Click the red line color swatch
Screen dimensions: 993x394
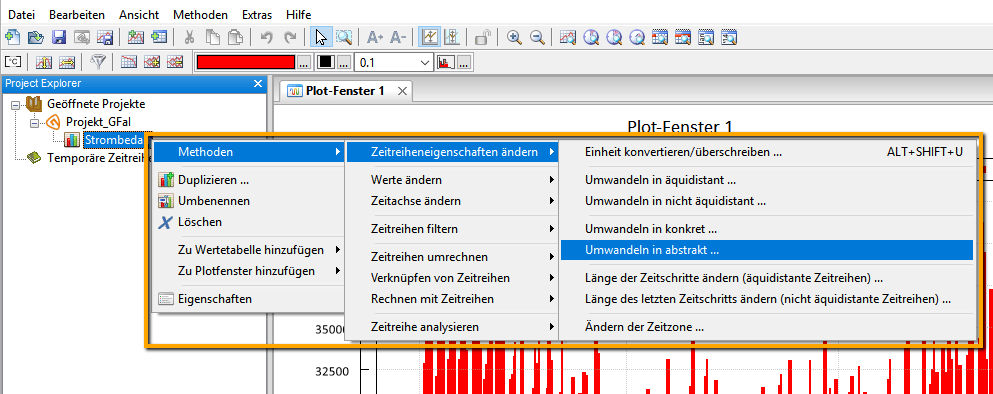pyautogui.click(x=246, y=63)
